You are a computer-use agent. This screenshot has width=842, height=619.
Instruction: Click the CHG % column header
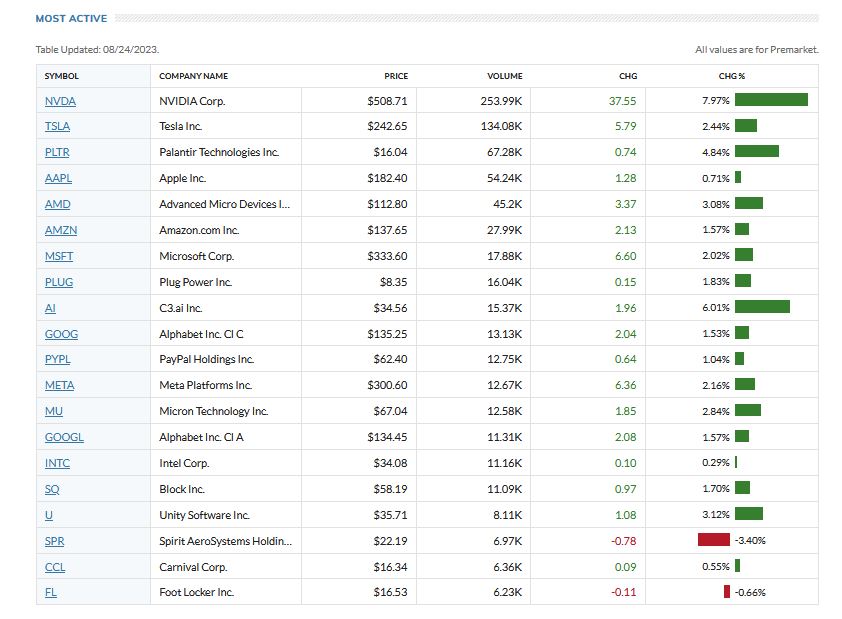click(x=732, y=76)
